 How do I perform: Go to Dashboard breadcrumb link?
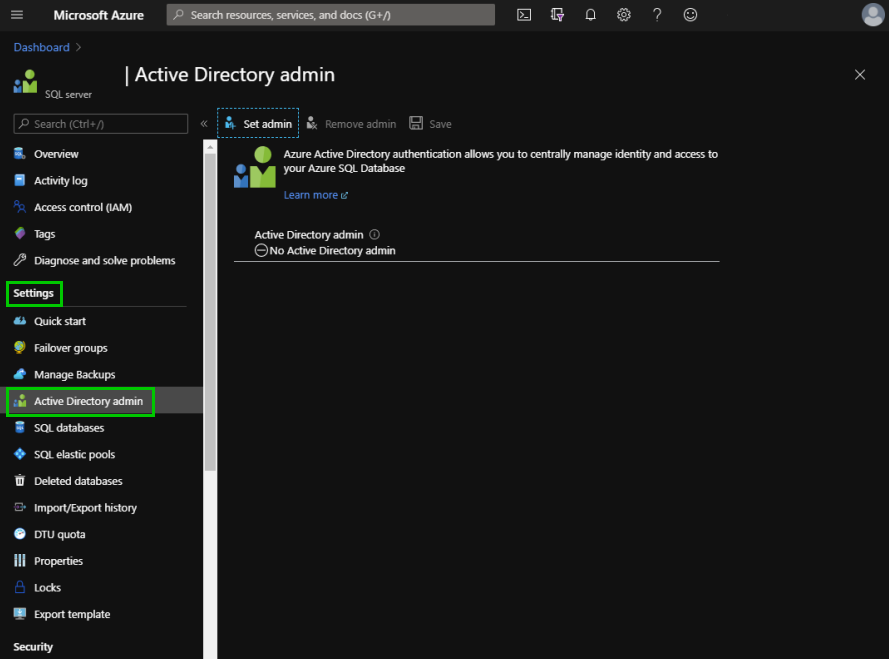[x=41, y=47]
